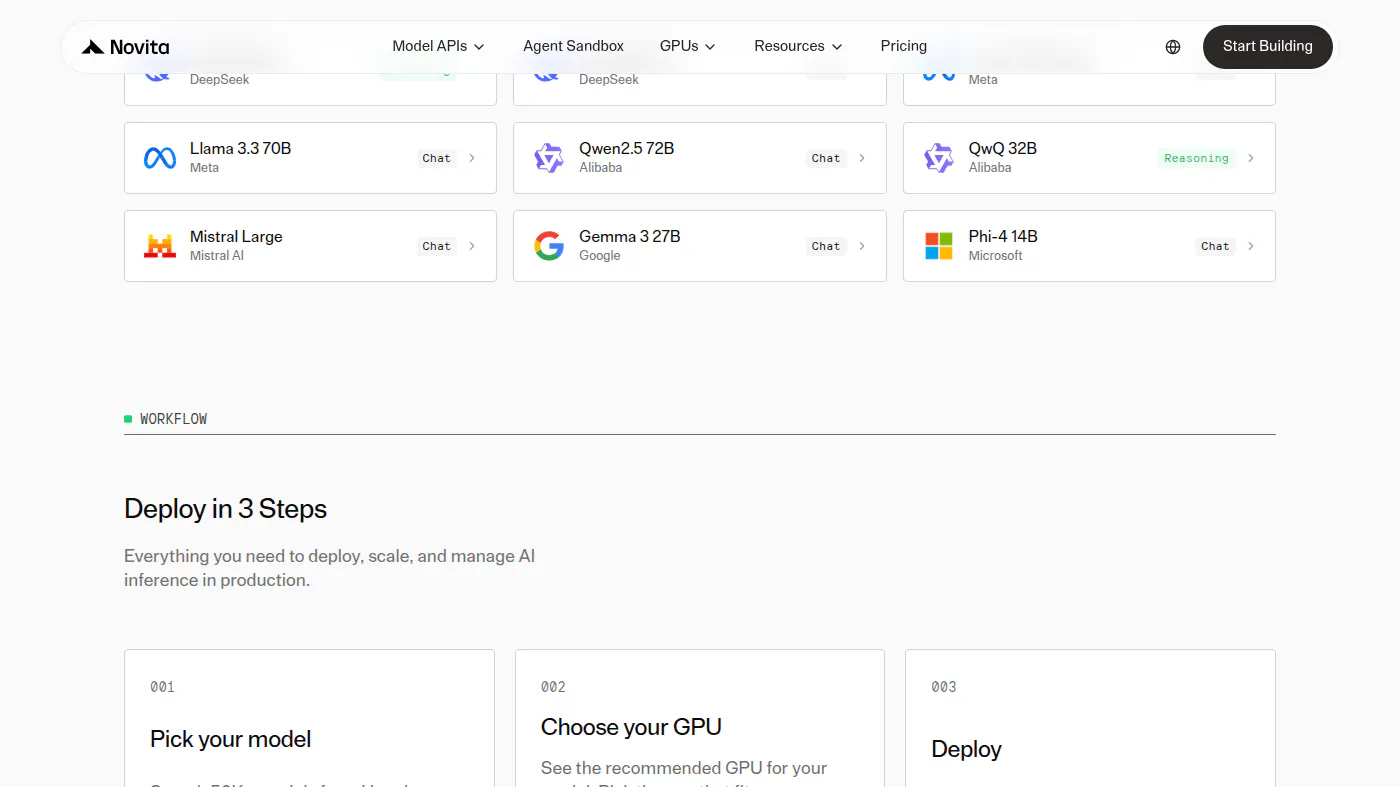The height and width of the screenshot is (787, 1400).
Task: Open Mistral Large via its arrow chevron
Action: point(472,246)
